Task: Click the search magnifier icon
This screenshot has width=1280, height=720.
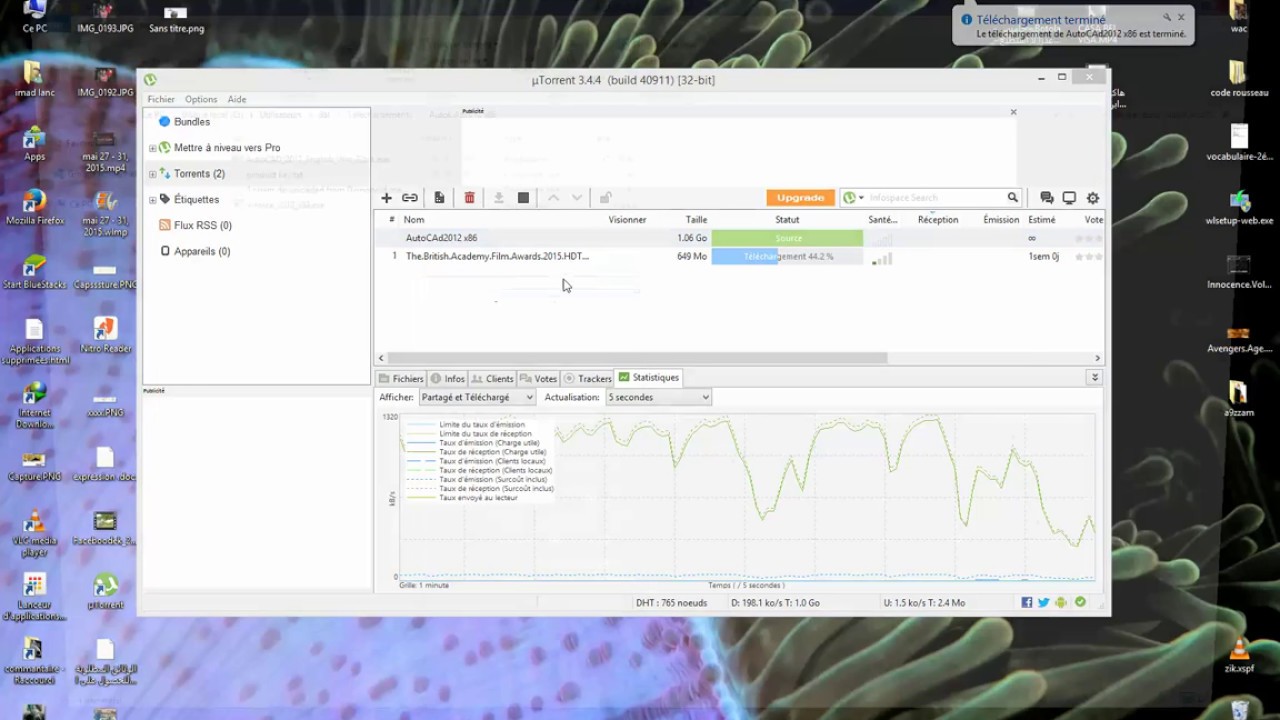Action: click(1012, 198)
